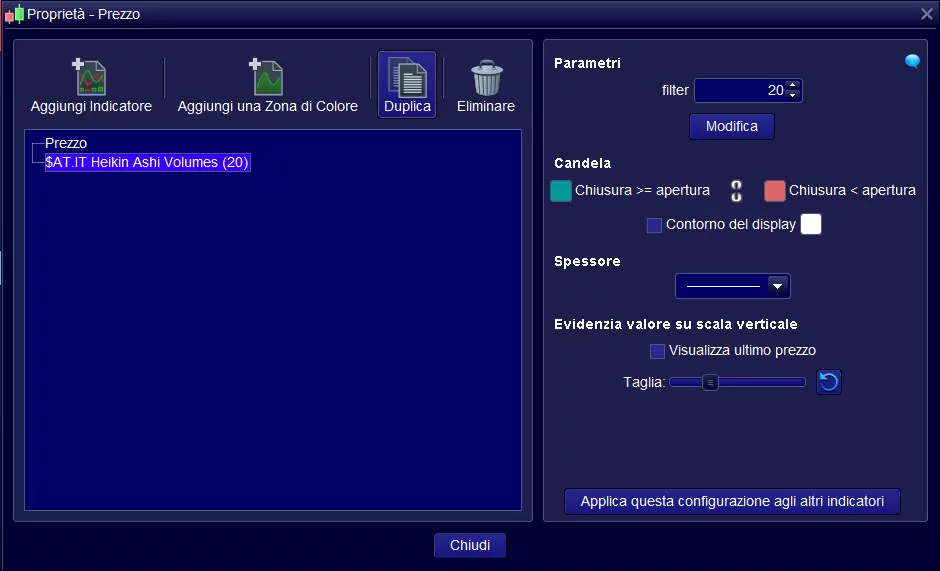940x571 pixels.
Task: Toggle the chain link between candle colors
Action: [736, 191]
